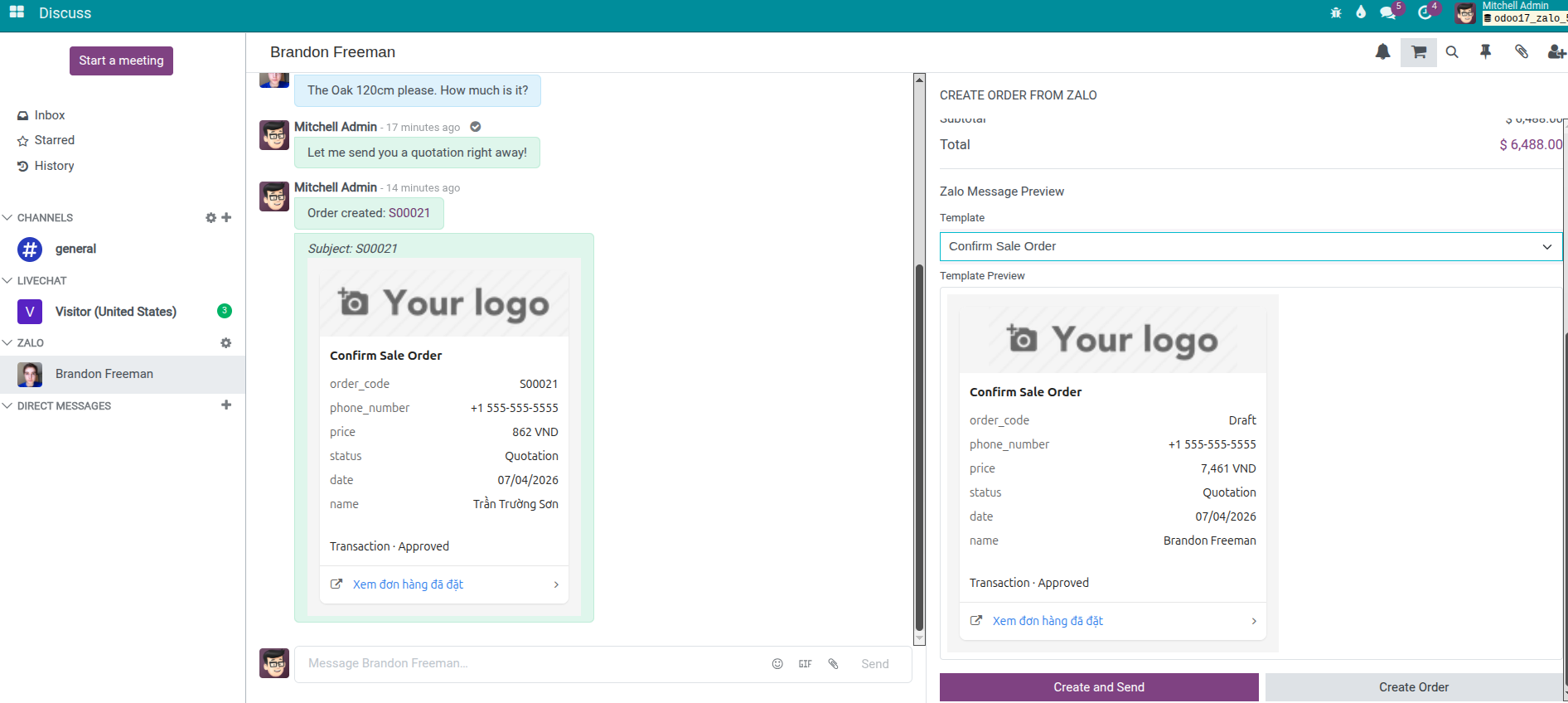Open the debug bug icon menu
1568x703 pixels.
point(1336,12)
